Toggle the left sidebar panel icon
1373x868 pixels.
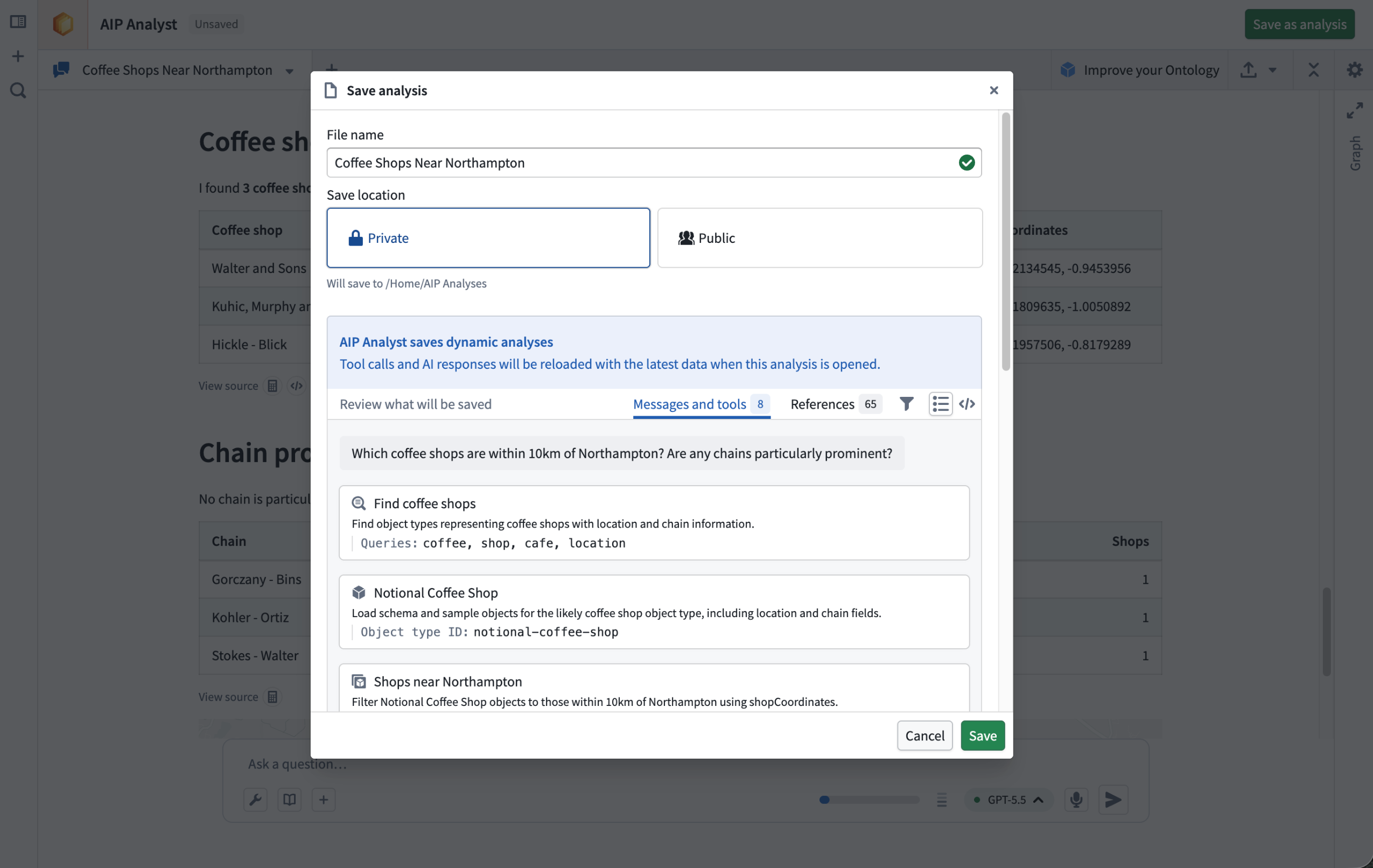[18, 22]
